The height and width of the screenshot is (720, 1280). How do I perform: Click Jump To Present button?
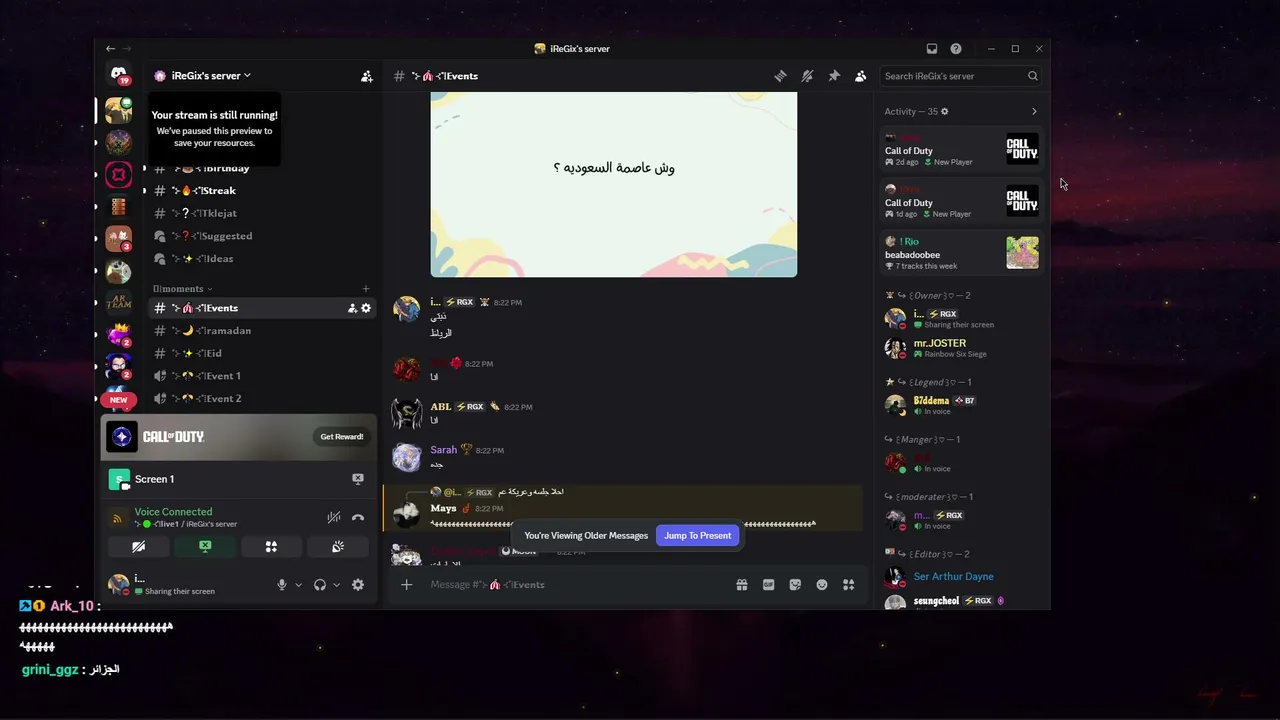point(698,536)
